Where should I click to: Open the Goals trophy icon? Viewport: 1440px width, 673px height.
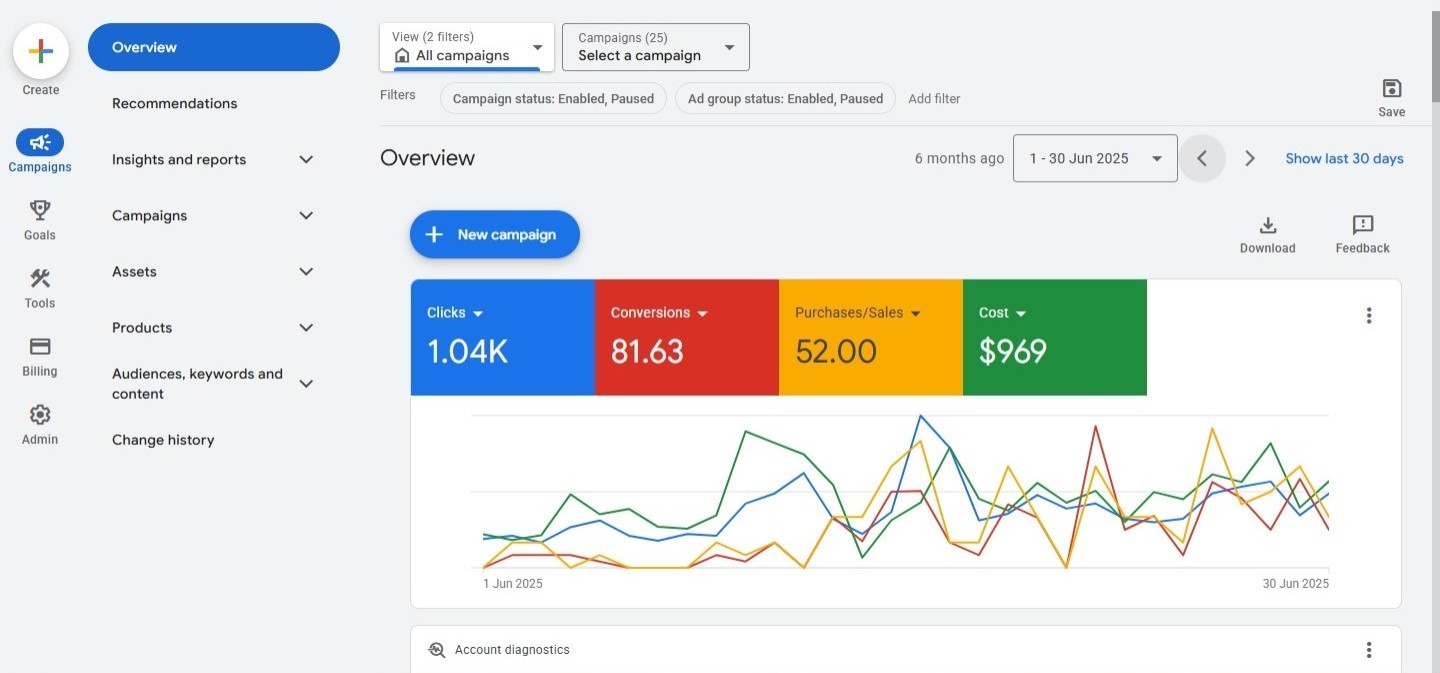(40, 211)
